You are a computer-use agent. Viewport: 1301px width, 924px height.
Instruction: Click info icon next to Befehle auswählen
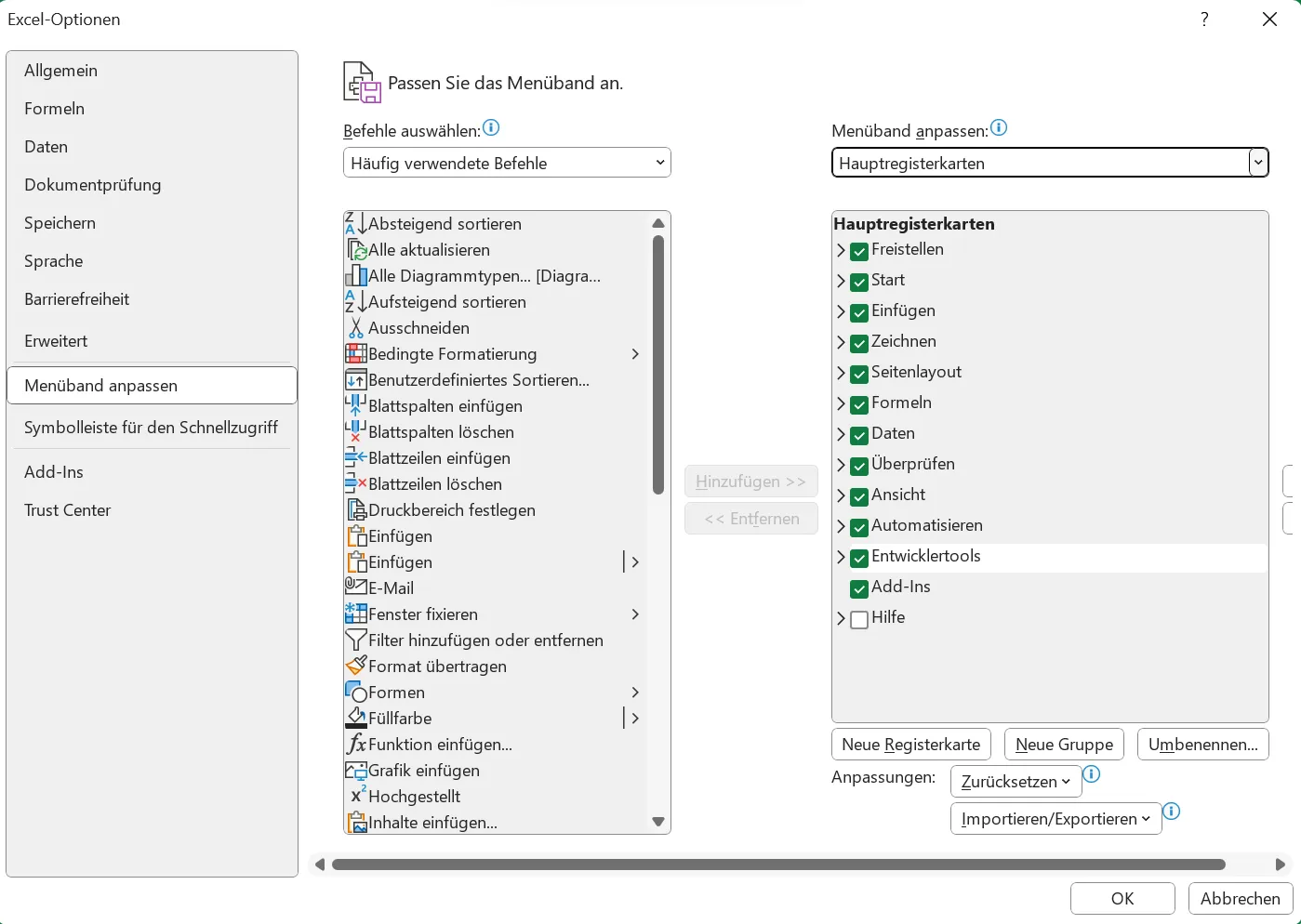(491, 127)
